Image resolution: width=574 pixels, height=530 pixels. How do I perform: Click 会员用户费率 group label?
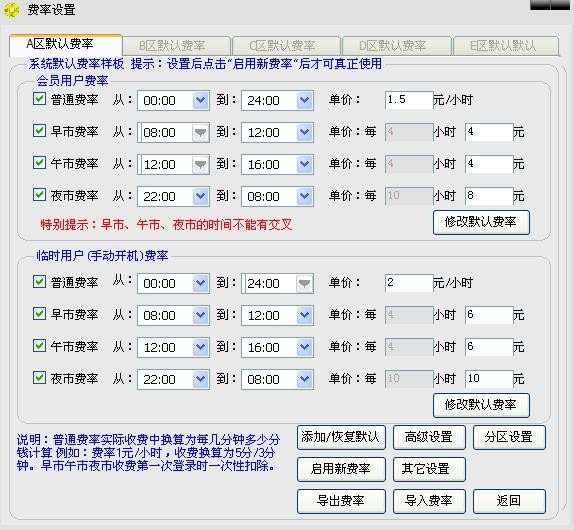click(72, 81)
